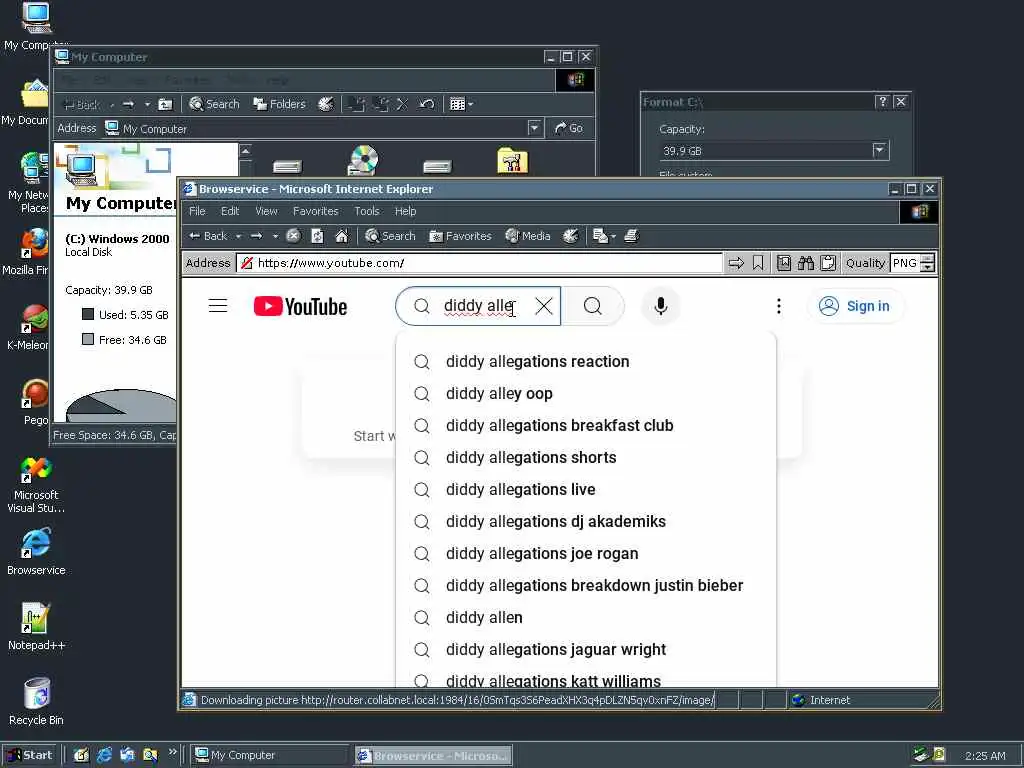Open the View menu in Internet Explorer
Image resolution: width=1024 pixels, height=768 pixels.
click(x=266, y=211)
